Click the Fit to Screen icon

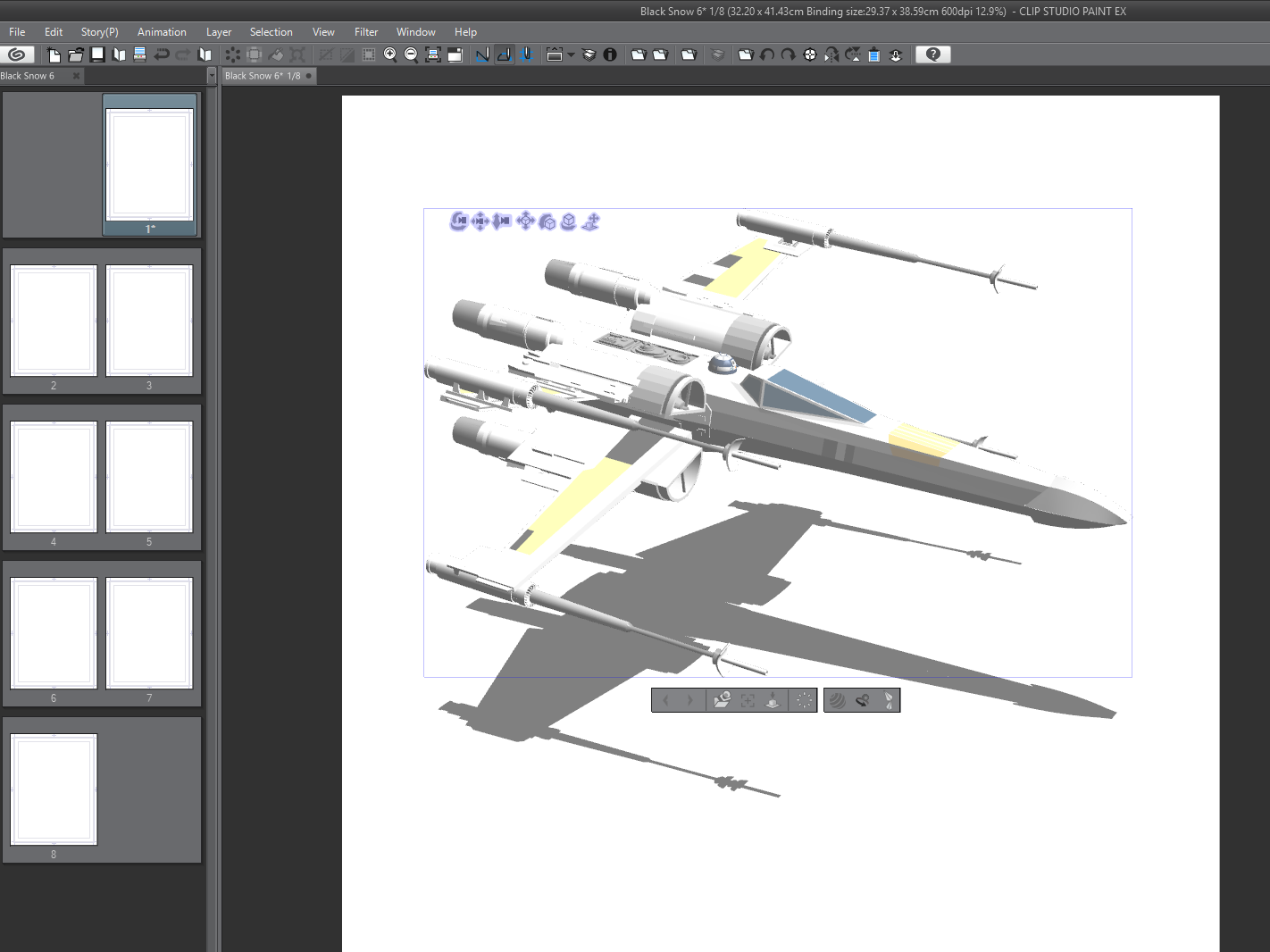click(x=433, y=54)
